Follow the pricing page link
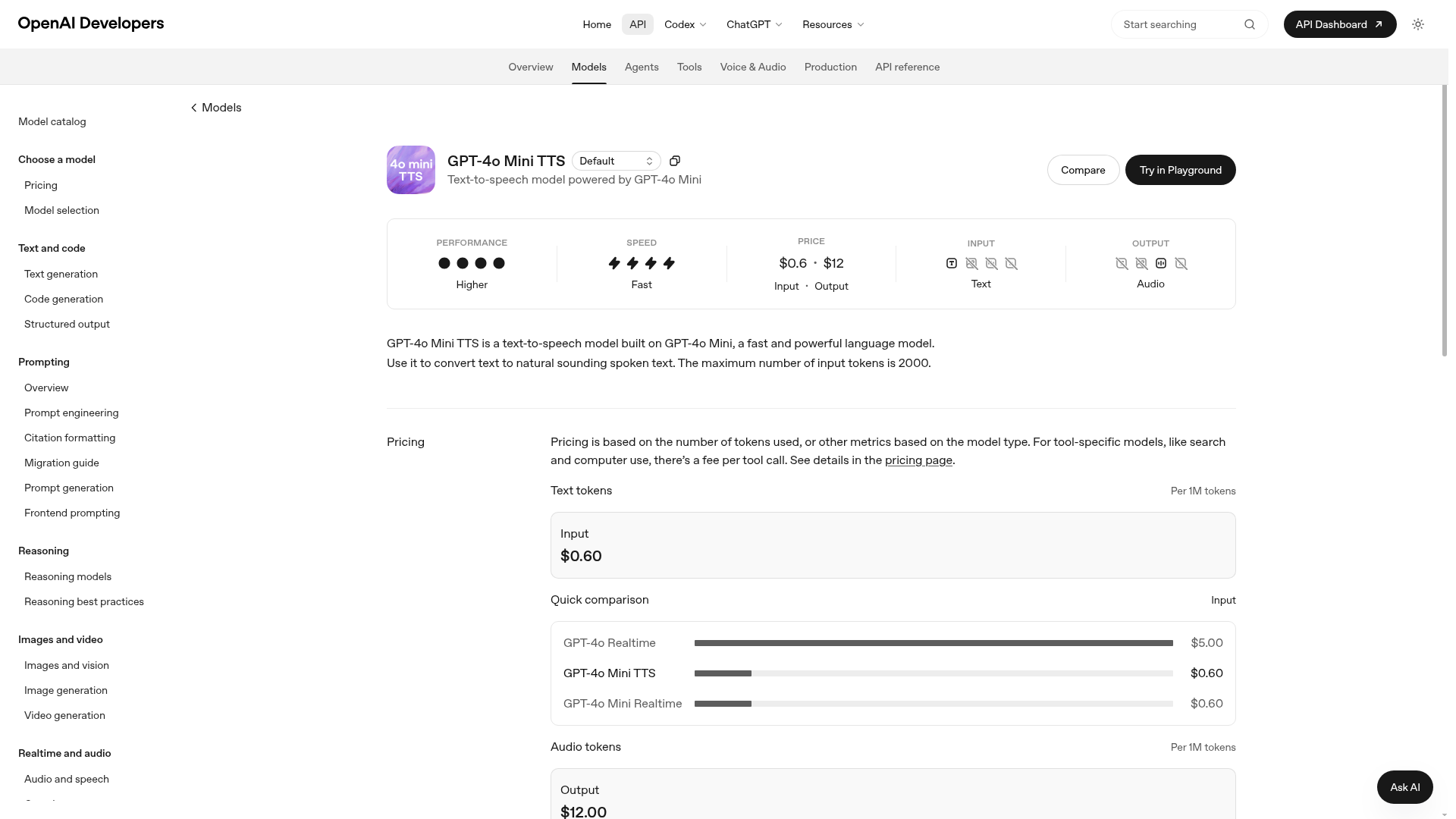Viewport: 1456px width, 819px height. [918, 460]
